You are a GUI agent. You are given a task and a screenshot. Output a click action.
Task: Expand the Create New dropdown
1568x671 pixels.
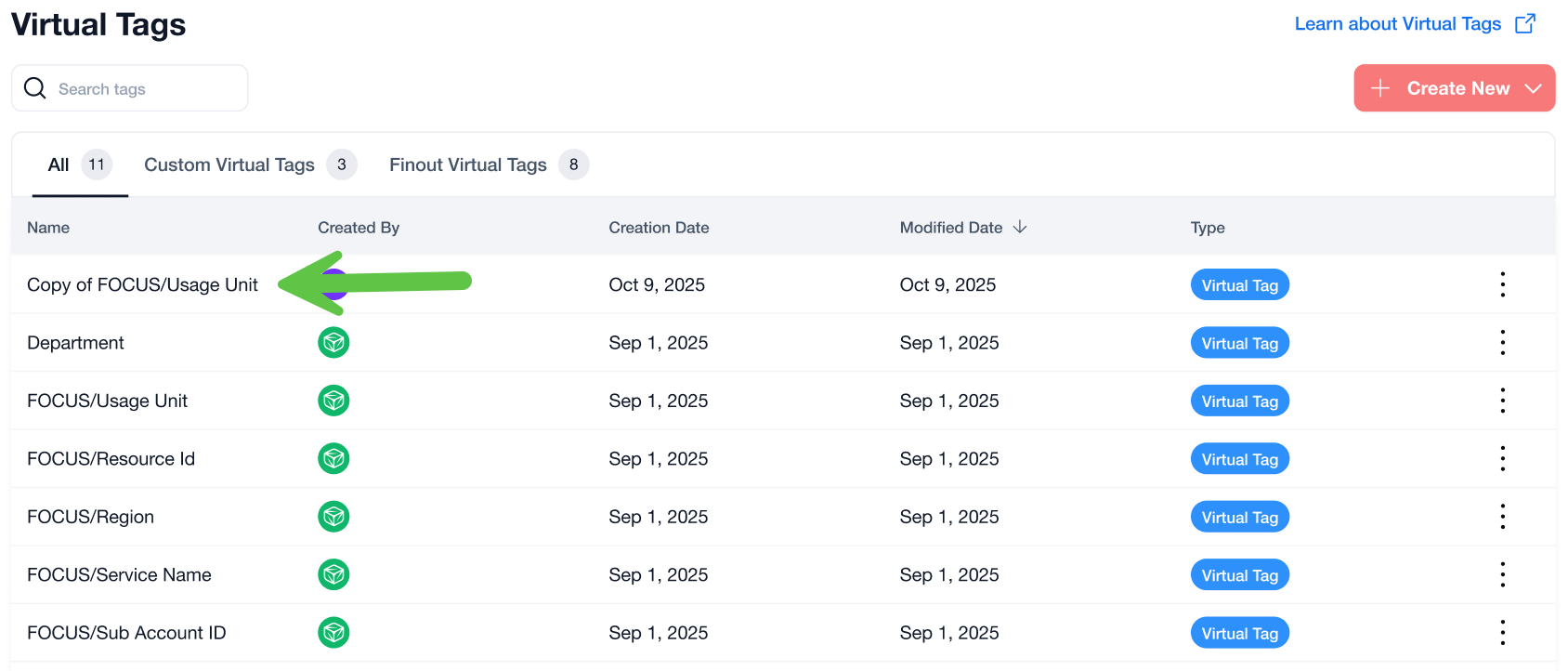click(x=1533, y=88)
